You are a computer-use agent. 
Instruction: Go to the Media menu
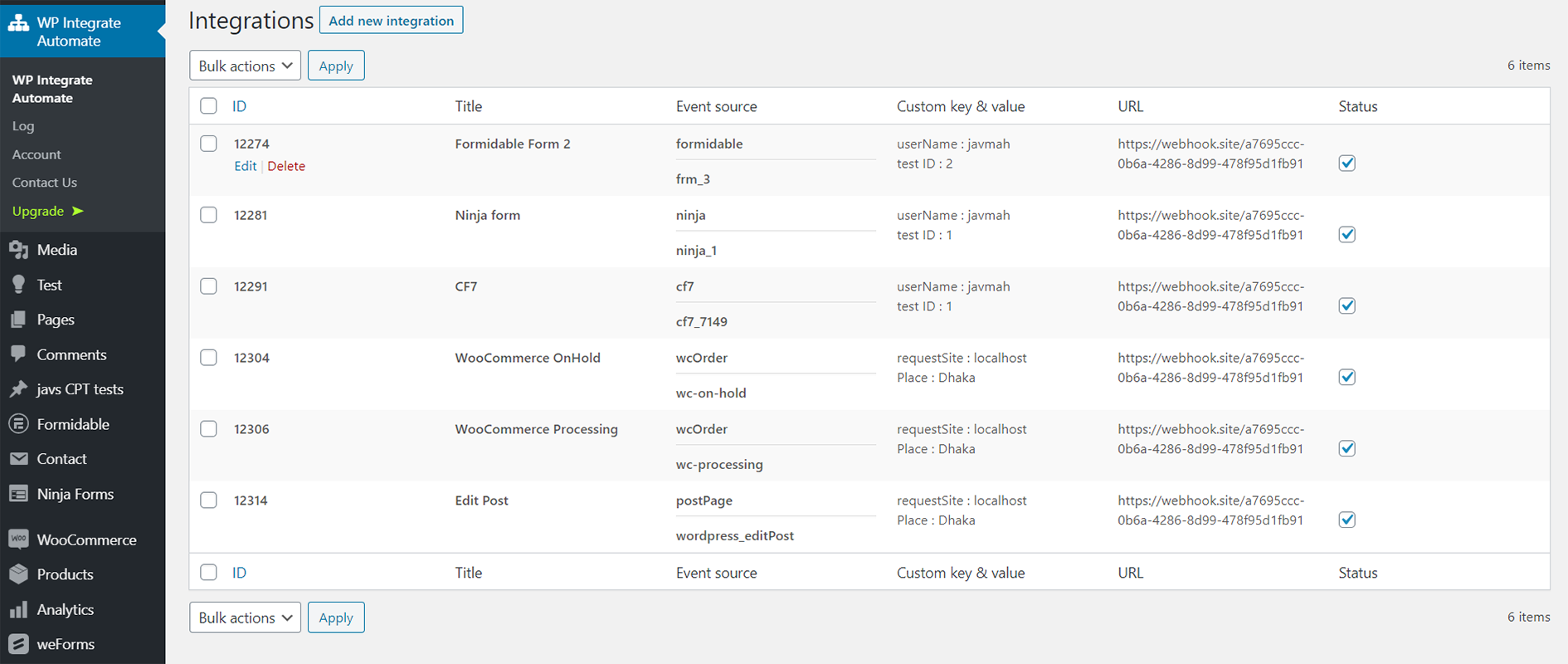[57, 250]
